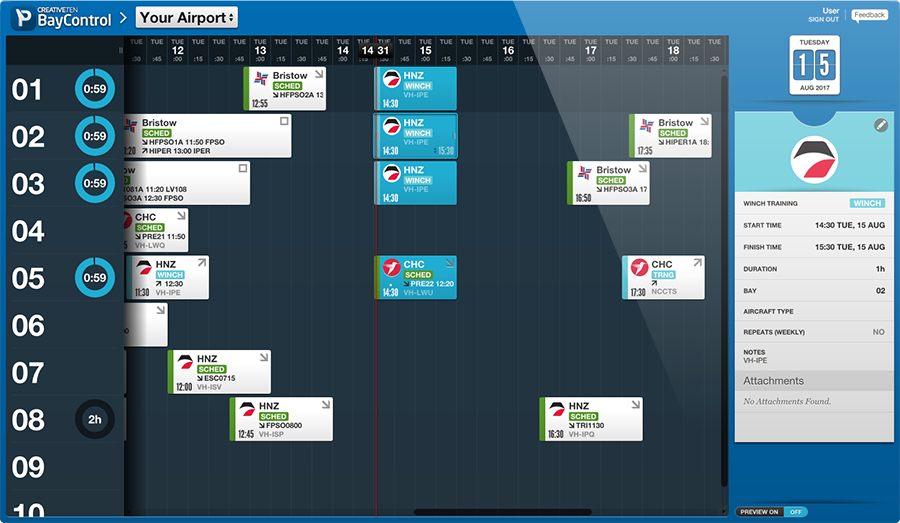Click the 13:00 hour marker in the timeline
The image size is (900, 523).
(260, 51)
